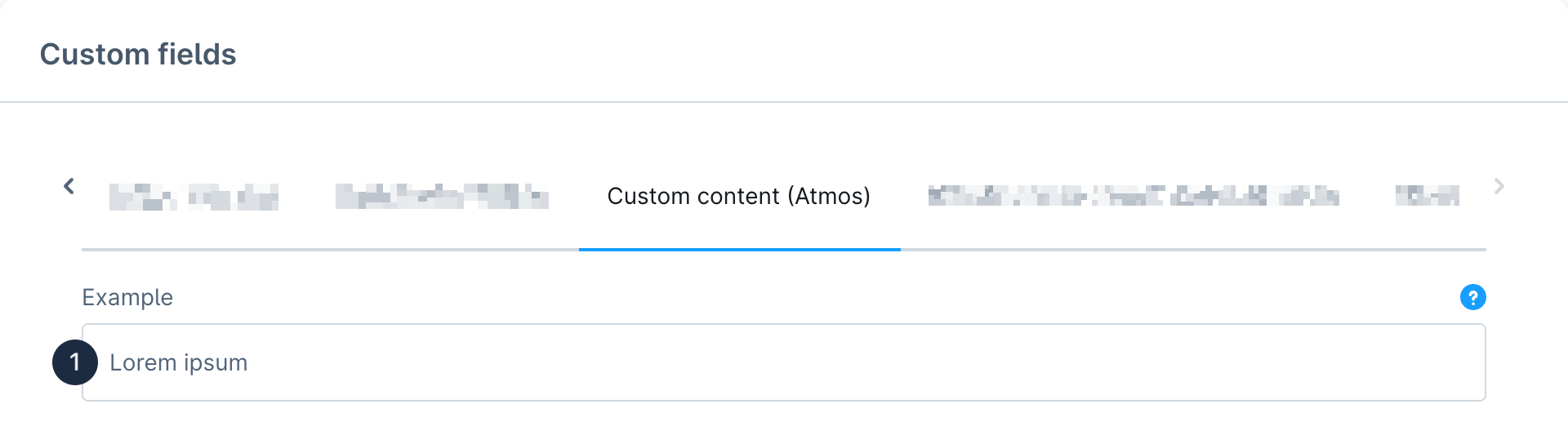Click the blue underline beneath the active tab
Screen dimensions: 1568x426
(739, 250)
